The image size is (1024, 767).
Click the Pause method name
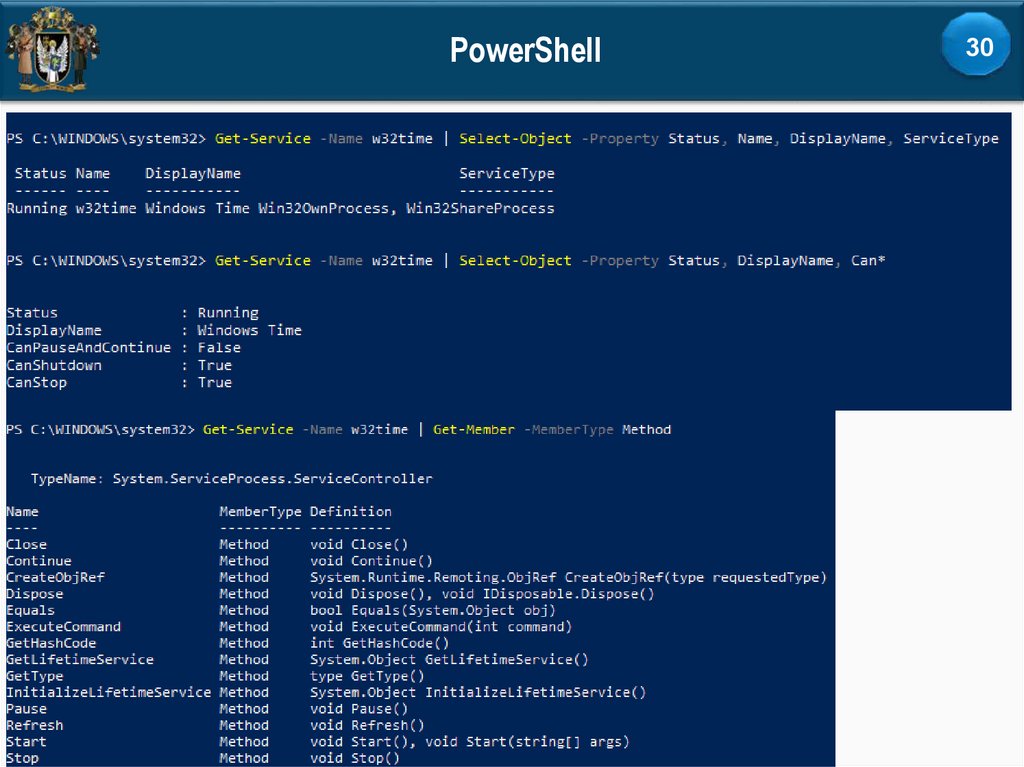pyautogui.click(x=27, y=709)
